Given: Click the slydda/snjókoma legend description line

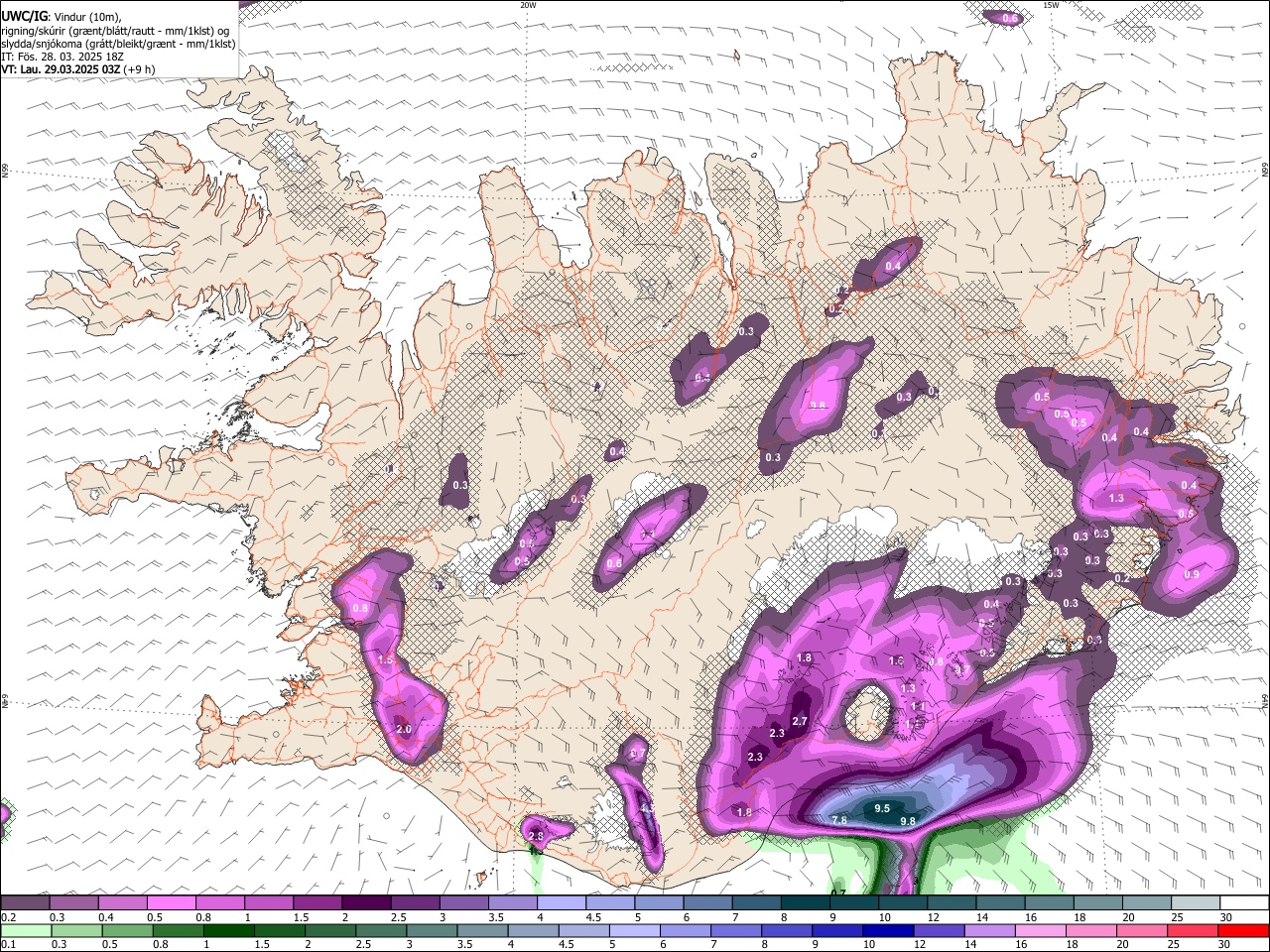Looking at the screenshot, I should (x=118, y=44).
